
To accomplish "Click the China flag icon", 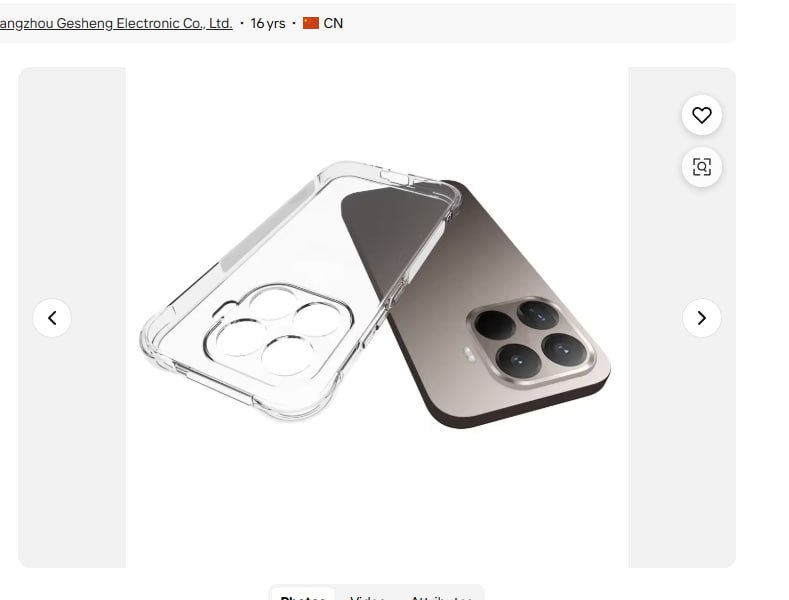I will point(311,23).
